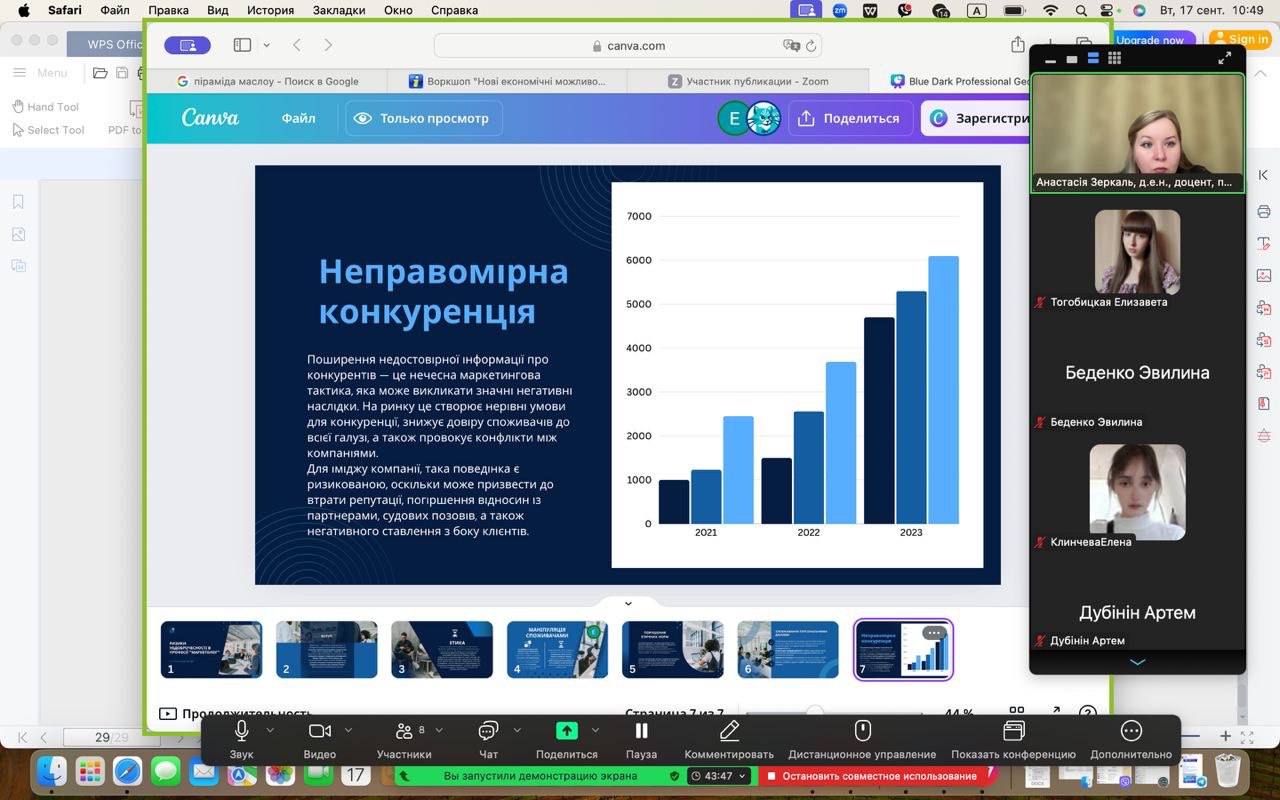Image resolution: width=1280 pixels, height=800 pixels.
Task: Select slide 4 thumbnail in filmstrip
Action: [x=557, y=650]
